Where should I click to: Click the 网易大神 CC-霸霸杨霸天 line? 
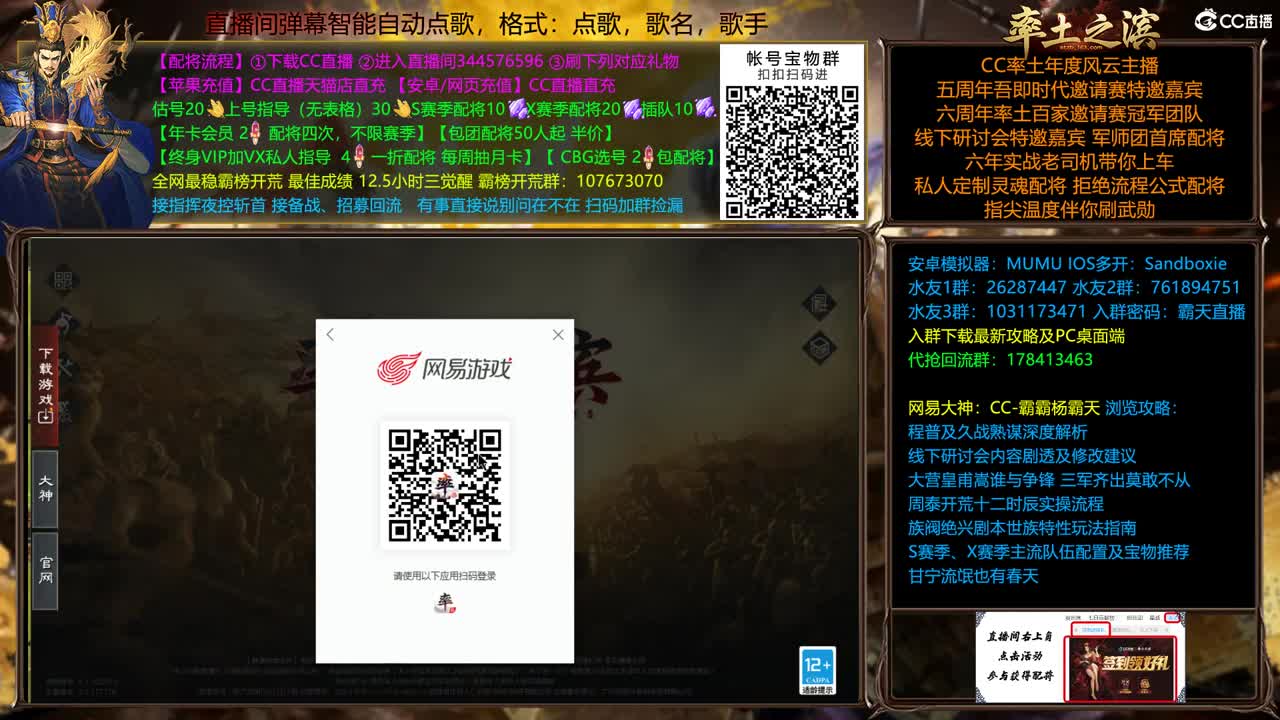click(x=1003, y=408)
